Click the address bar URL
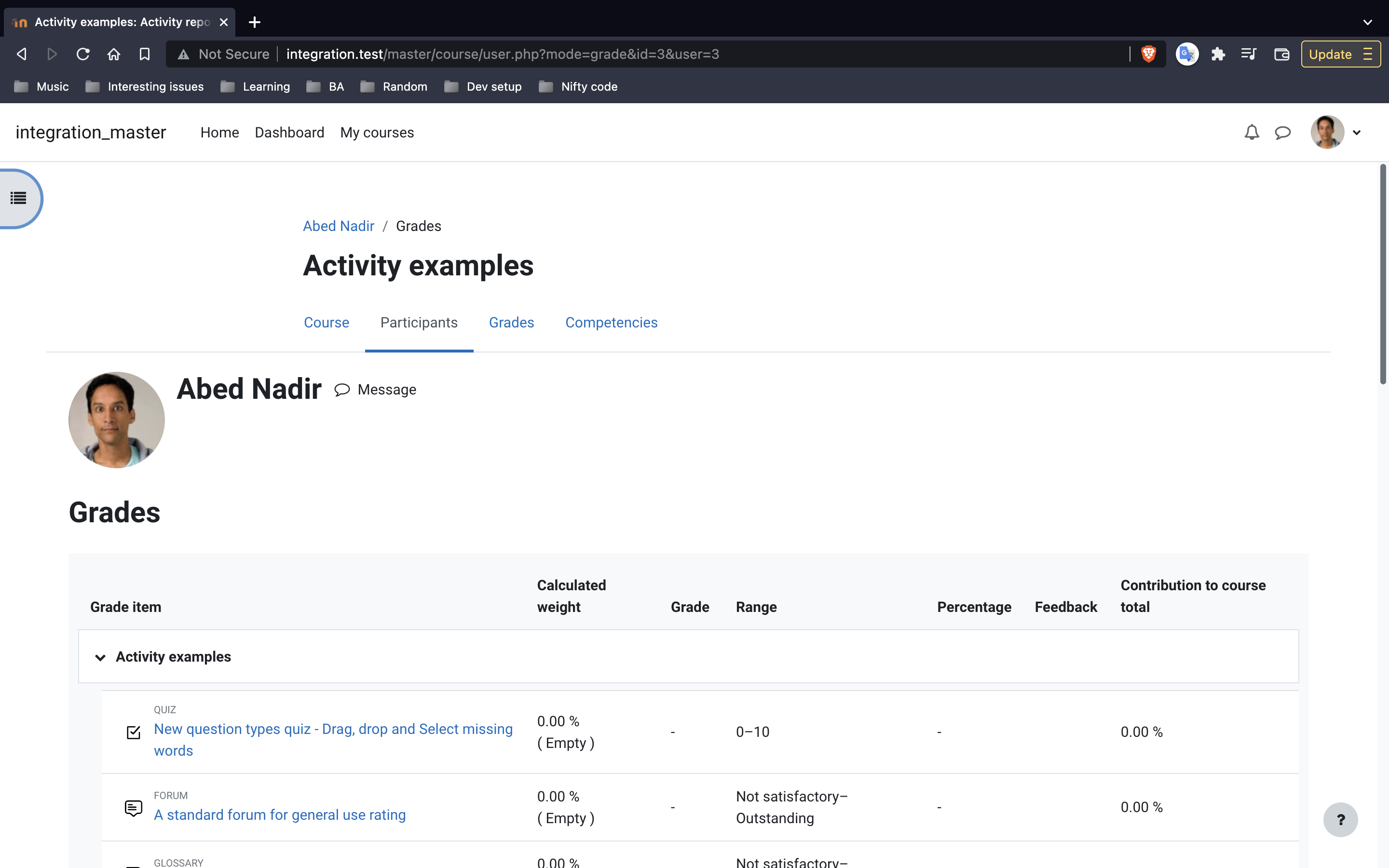 click(x=502, y=54)
